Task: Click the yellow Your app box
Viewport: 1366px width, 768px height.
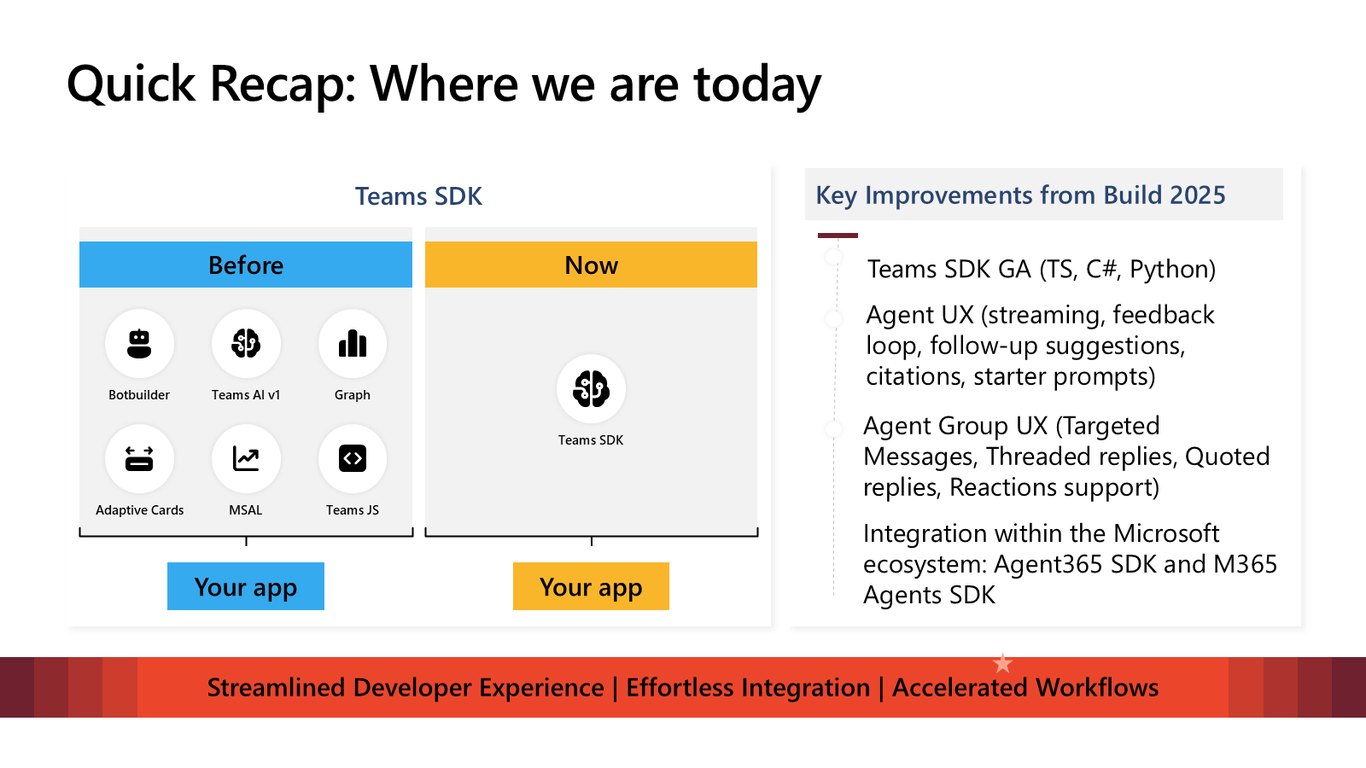Action: point(591,586)
